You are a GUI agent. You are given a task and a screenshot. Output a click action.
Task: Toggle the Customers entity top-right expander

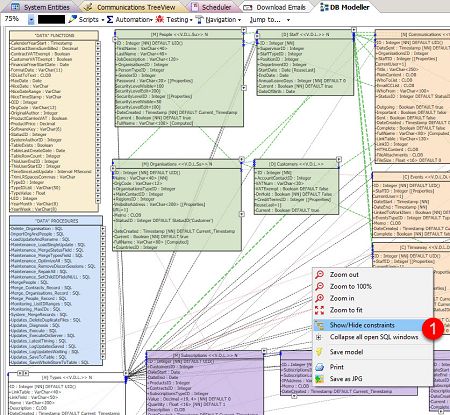[339, 159]
